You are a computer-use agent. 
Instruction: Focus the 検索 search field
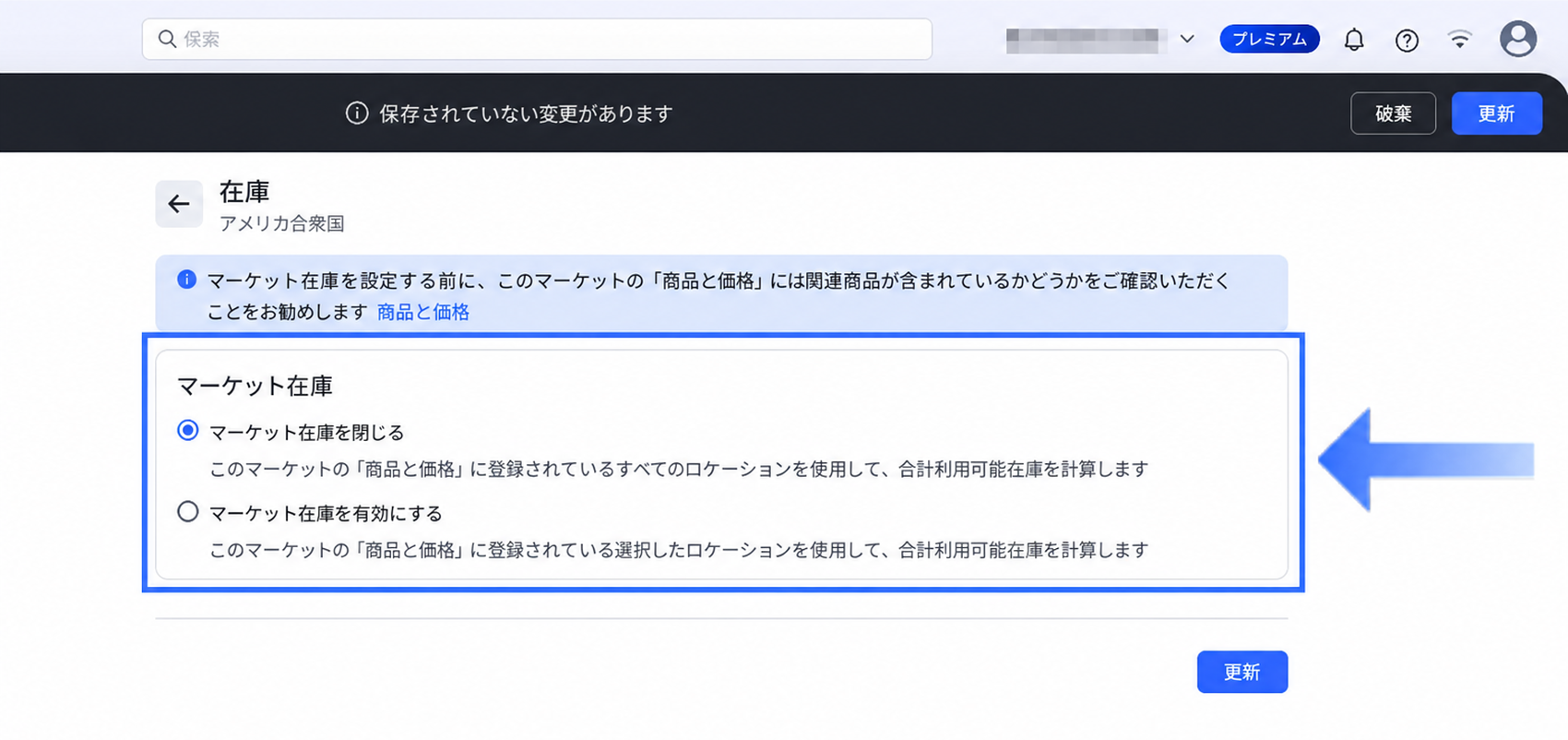(537, 39)
